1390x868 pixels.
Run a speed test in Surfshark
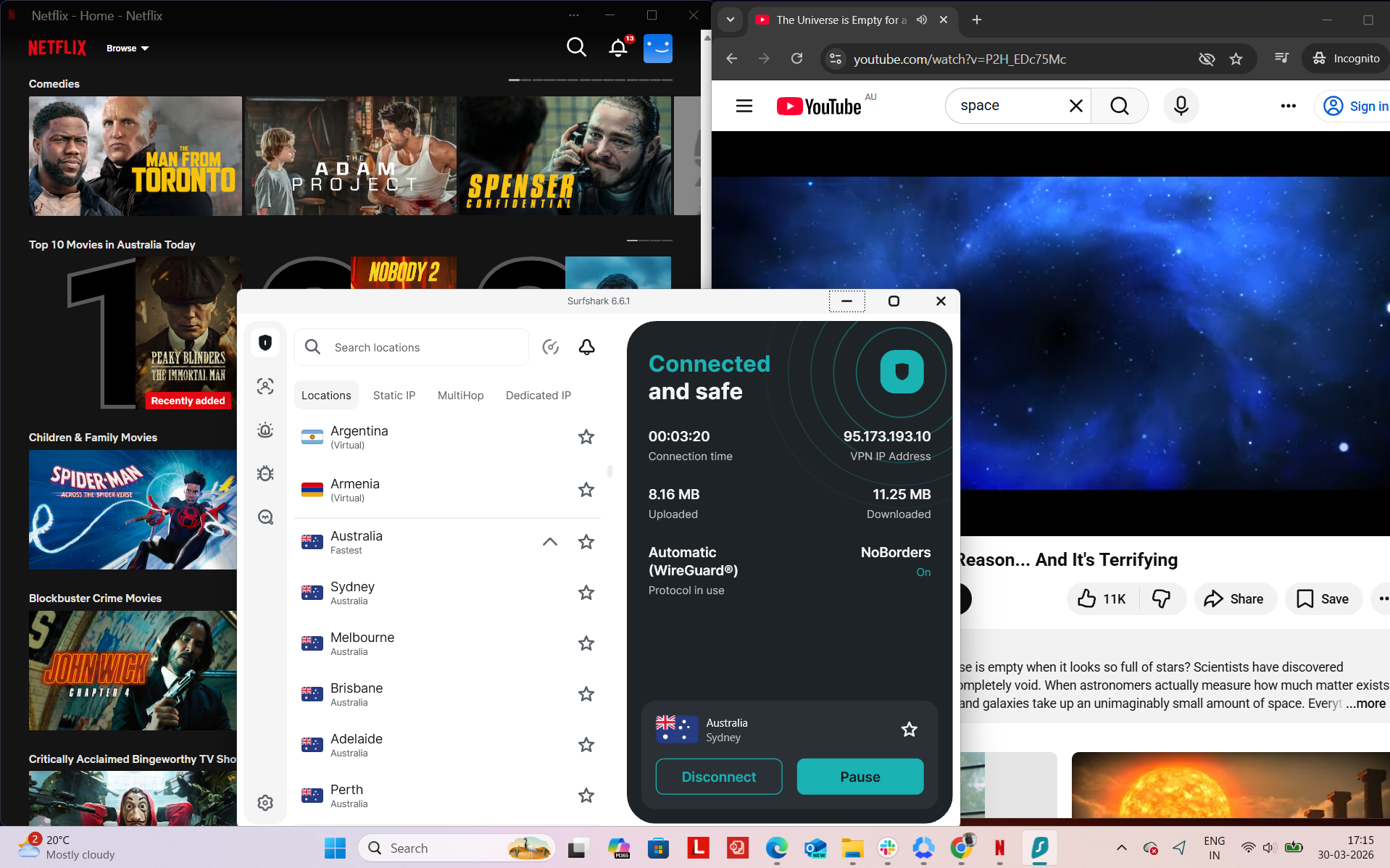pos(550,347)
